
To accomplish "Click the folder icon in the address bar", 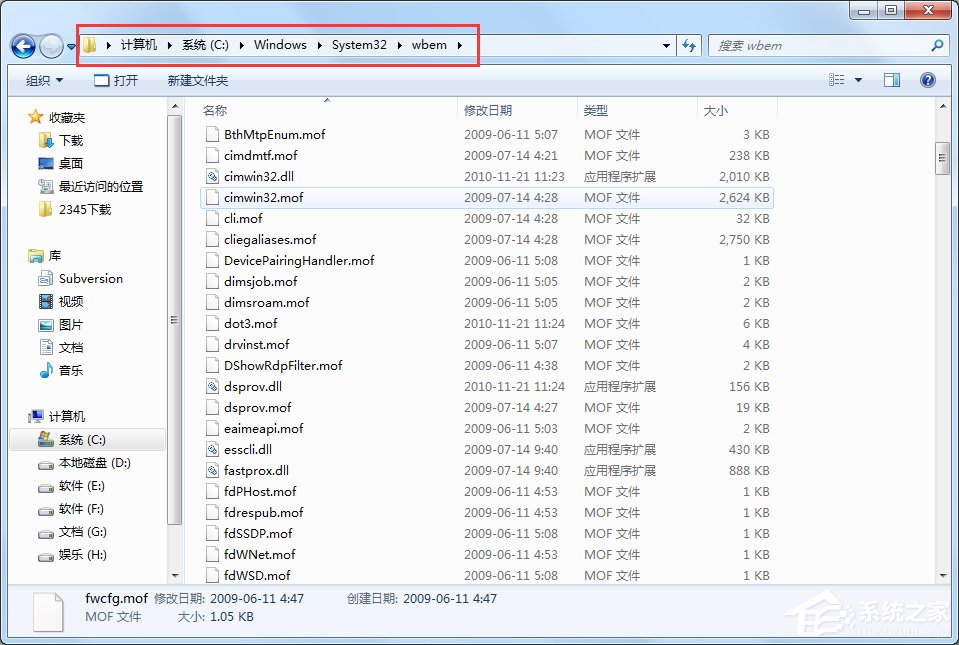I will tap(88, 45).
